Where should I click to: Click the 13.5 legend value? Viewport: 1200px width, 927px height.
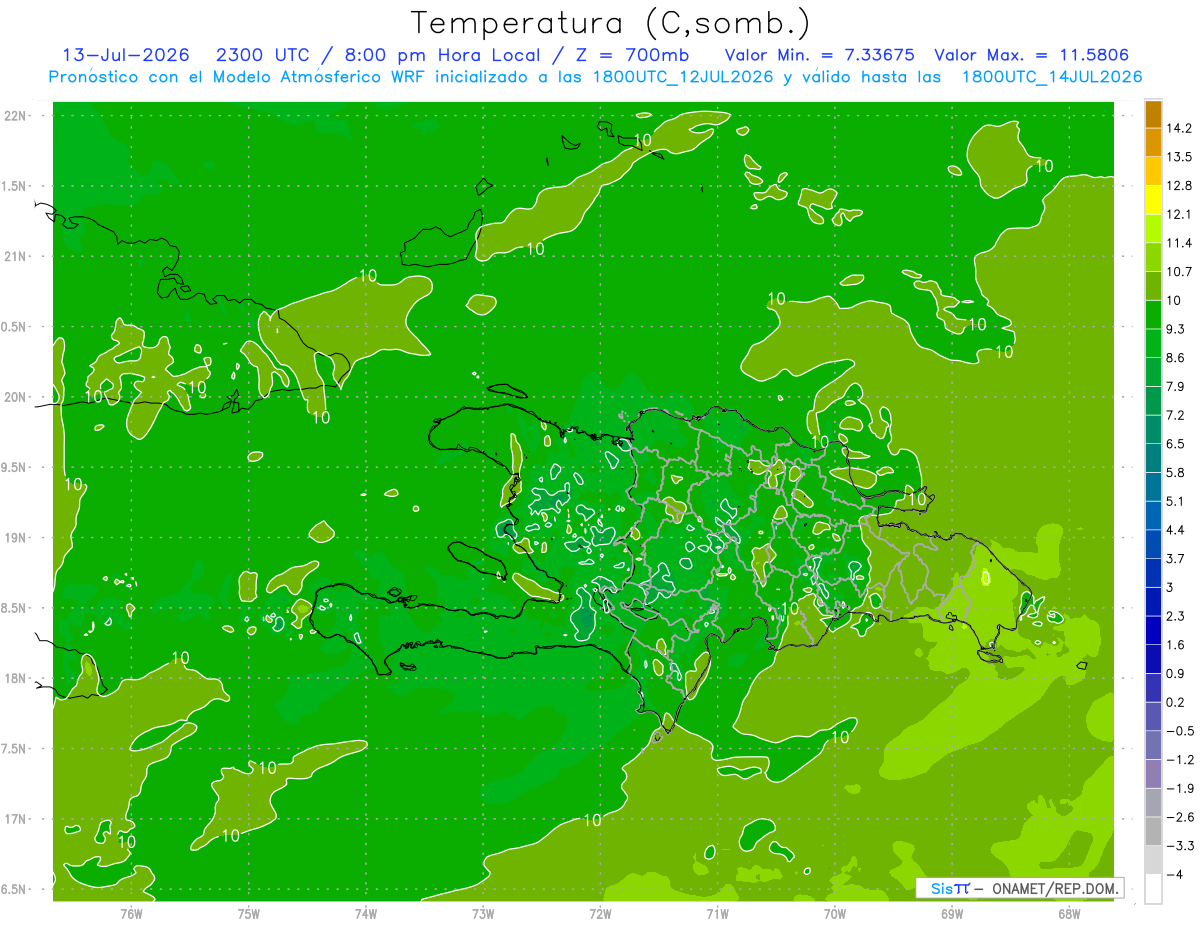tap(1179, 157)
